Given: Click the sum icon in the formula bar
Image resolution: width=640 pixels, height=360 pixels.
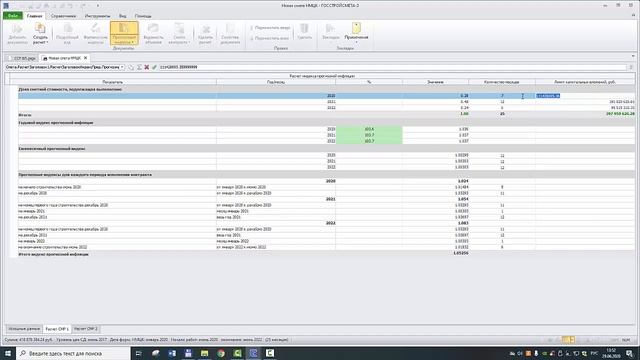Looking at the screenshot, I should (x=139, y=67).
